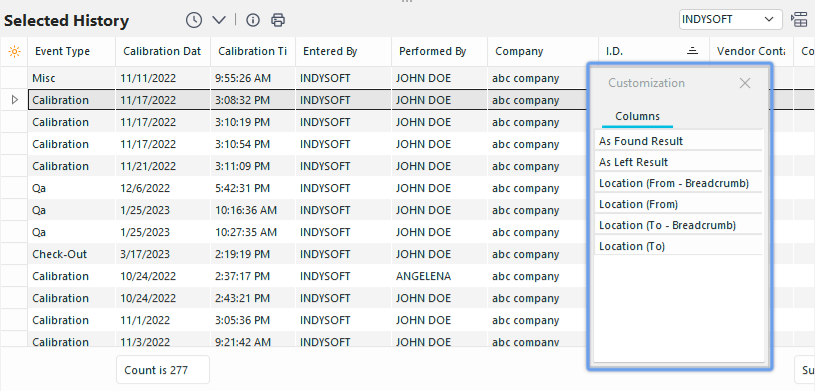Viewport: 815px width, 391px height.
Task: Click the Vendor Contact column header
Action: (751, 51)
